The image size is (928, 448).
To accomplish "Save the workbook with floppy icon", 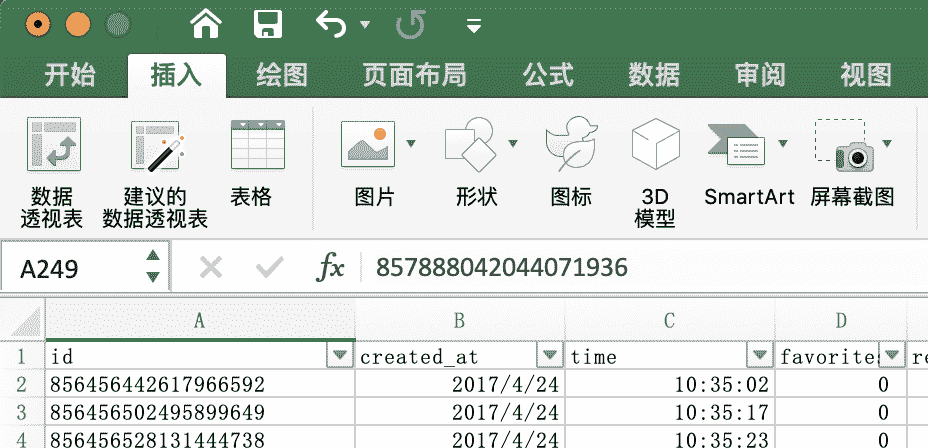I will [x=267, y=24].
